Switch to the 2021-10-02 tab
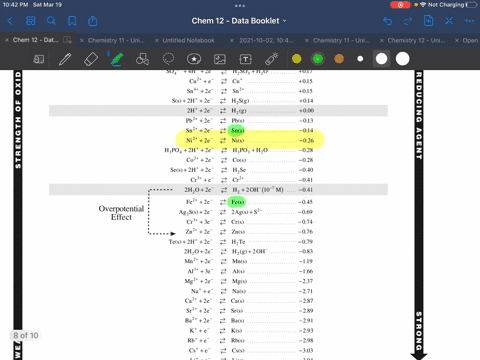The height and width of the screenshot is (360, 480). tap(266, 40)
